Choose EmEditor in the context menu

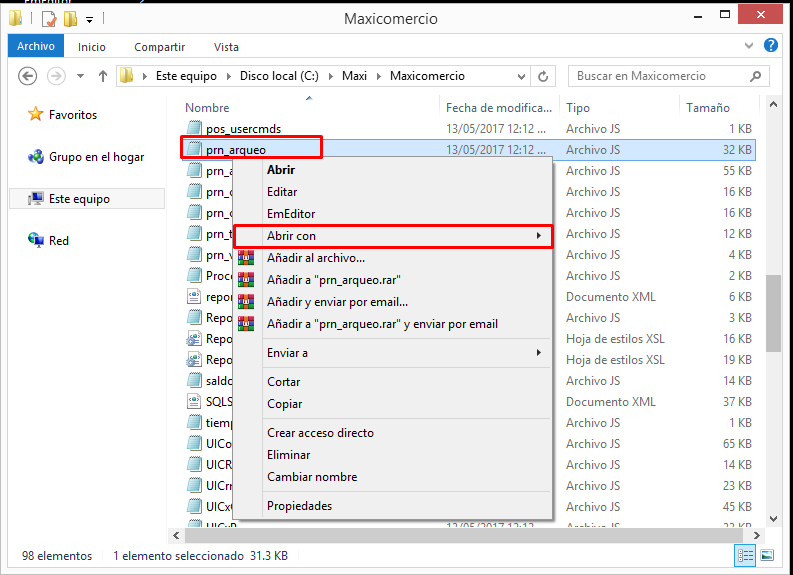[291, 214]
